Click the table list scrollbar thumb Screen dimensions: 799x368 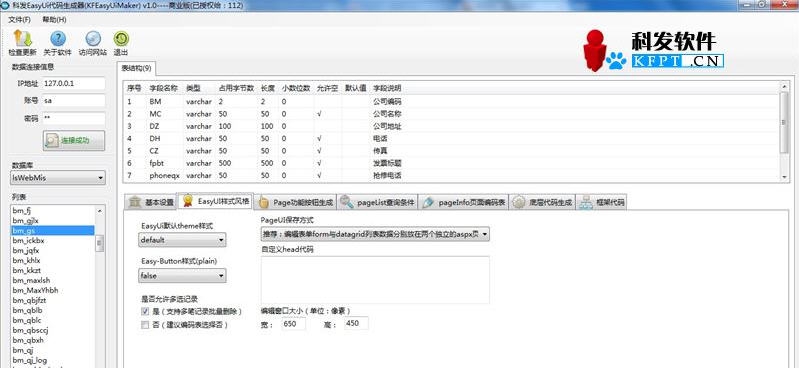pos(99,243)
